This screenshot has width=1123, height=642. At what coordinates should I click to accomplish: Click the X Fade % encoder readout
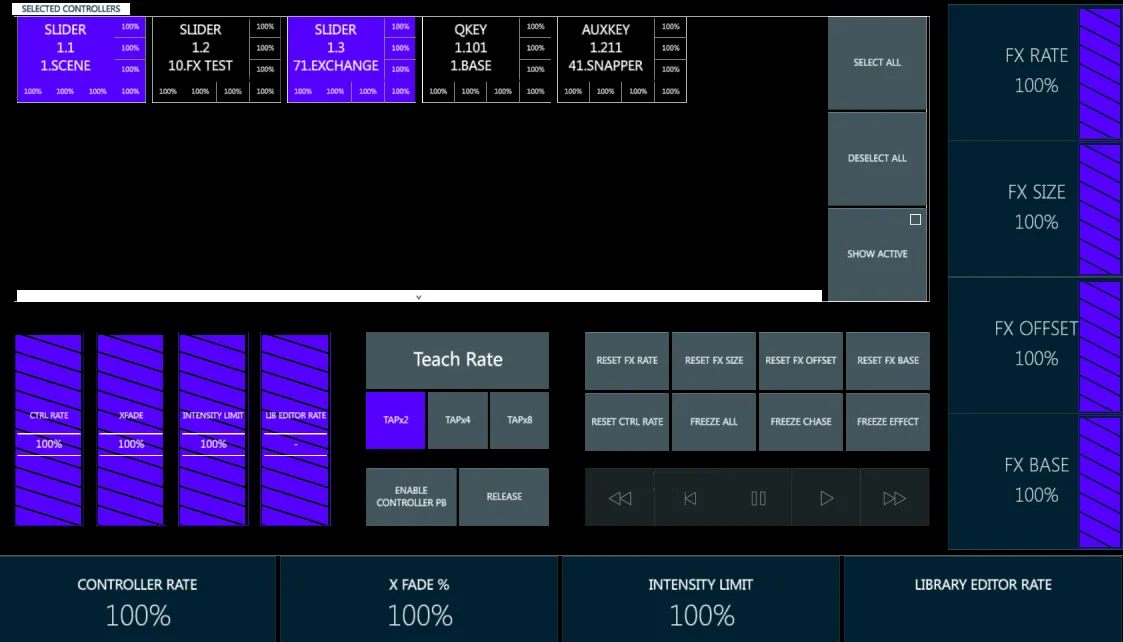tap(420, 600)
